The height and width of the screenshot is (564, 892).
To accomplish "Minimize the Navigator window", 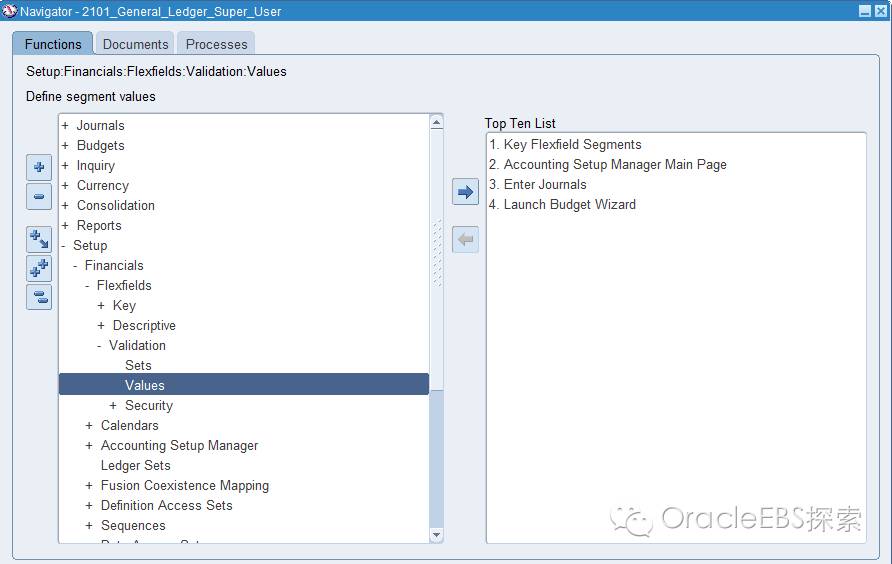I will (865, 11).
